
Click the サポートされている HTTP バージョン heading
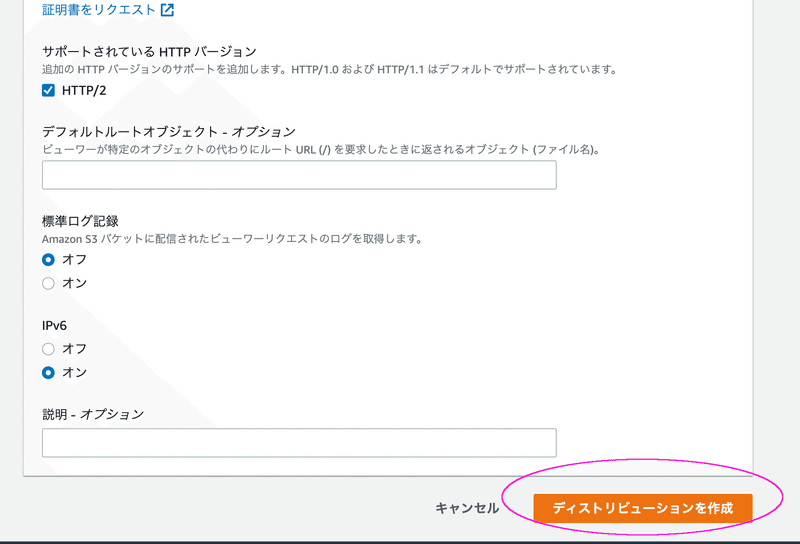coord(149,52)
